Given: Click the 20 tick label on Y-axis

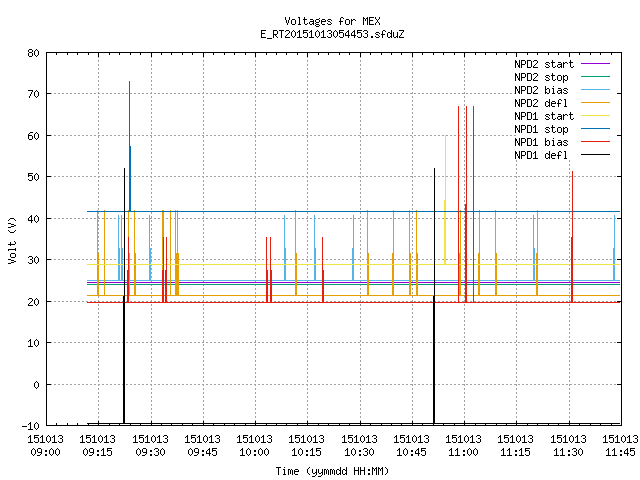Looking at the screenshot, I should click(x=34, y=302).
